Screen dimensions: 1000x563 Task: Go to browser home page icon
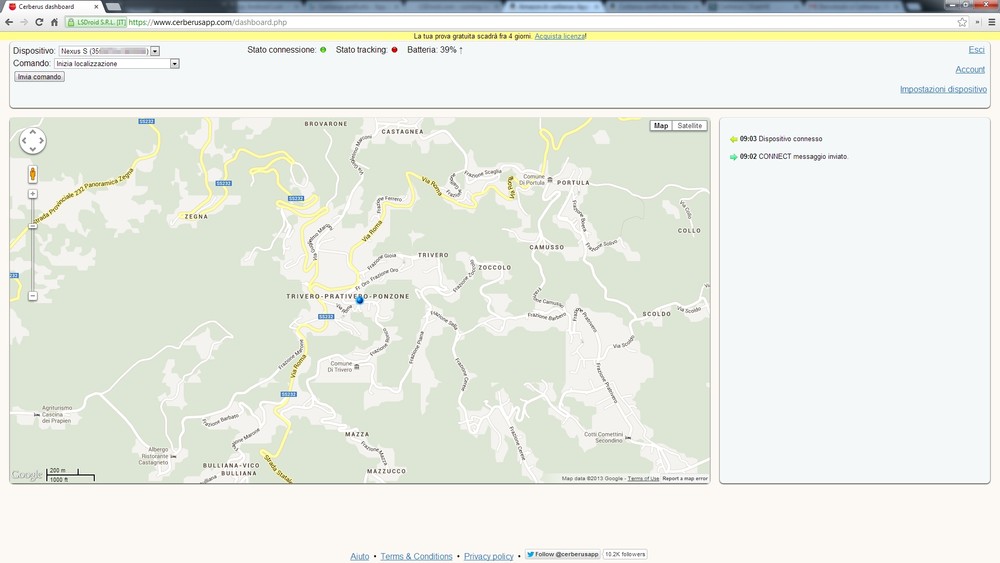(x=54, y=22)
